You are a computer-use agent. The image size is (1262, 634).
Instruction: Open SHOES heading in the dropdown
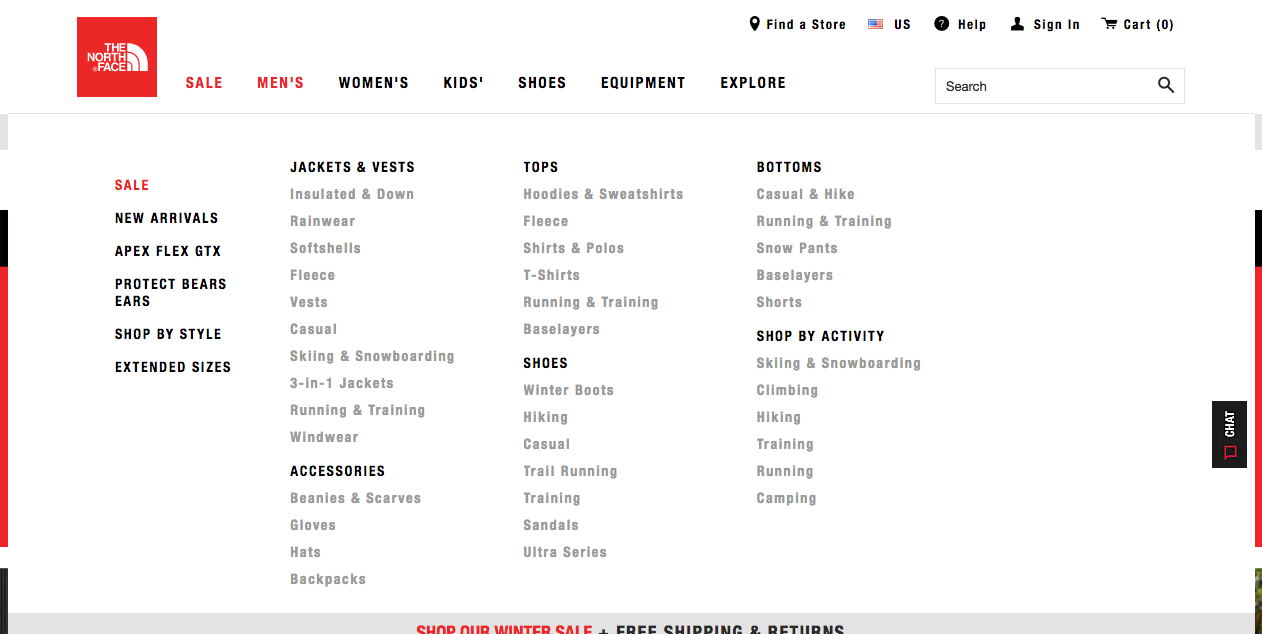coord(545,363)
